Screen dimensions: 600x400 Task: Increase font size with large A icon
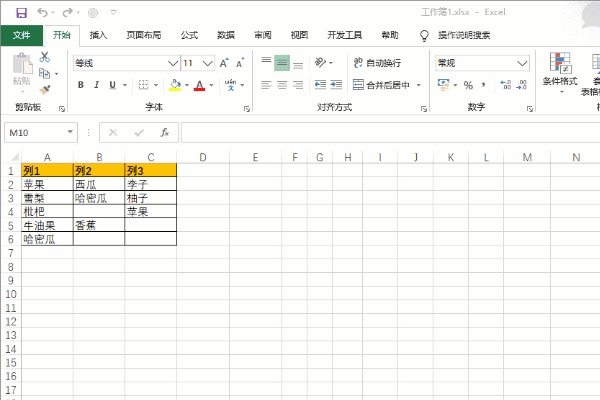[x=224, y=63]
